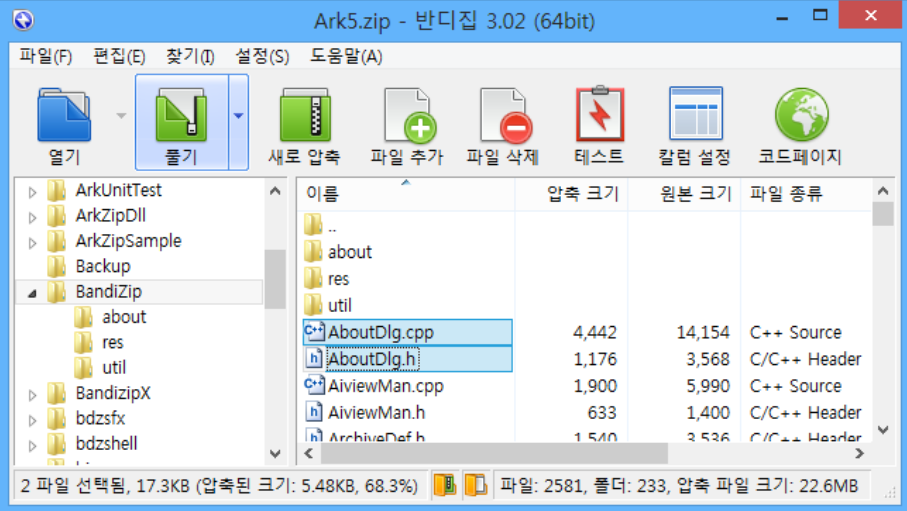Click the AiviewMan.cpp C++ file icon

[x=314, y=385]
